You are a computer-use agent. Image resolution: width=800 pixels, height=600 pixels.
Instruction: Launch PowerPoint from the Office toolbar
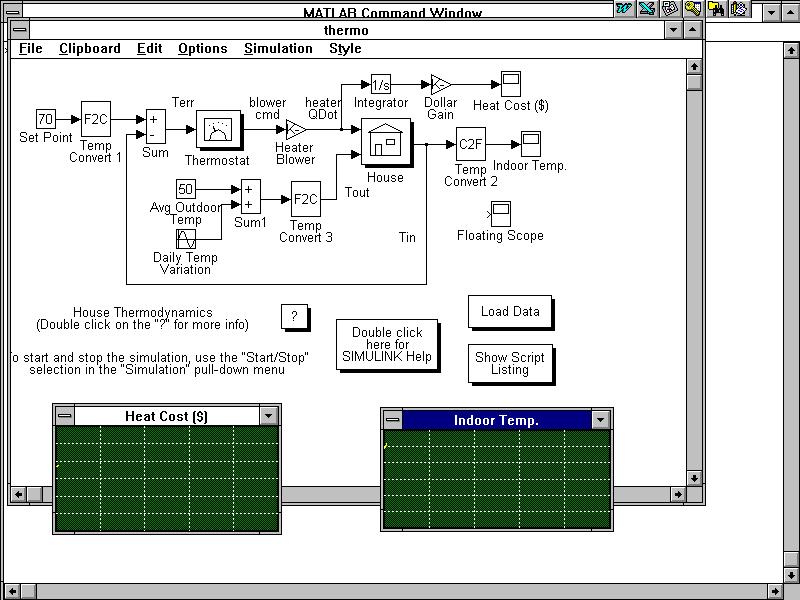(x=670, y=8)
